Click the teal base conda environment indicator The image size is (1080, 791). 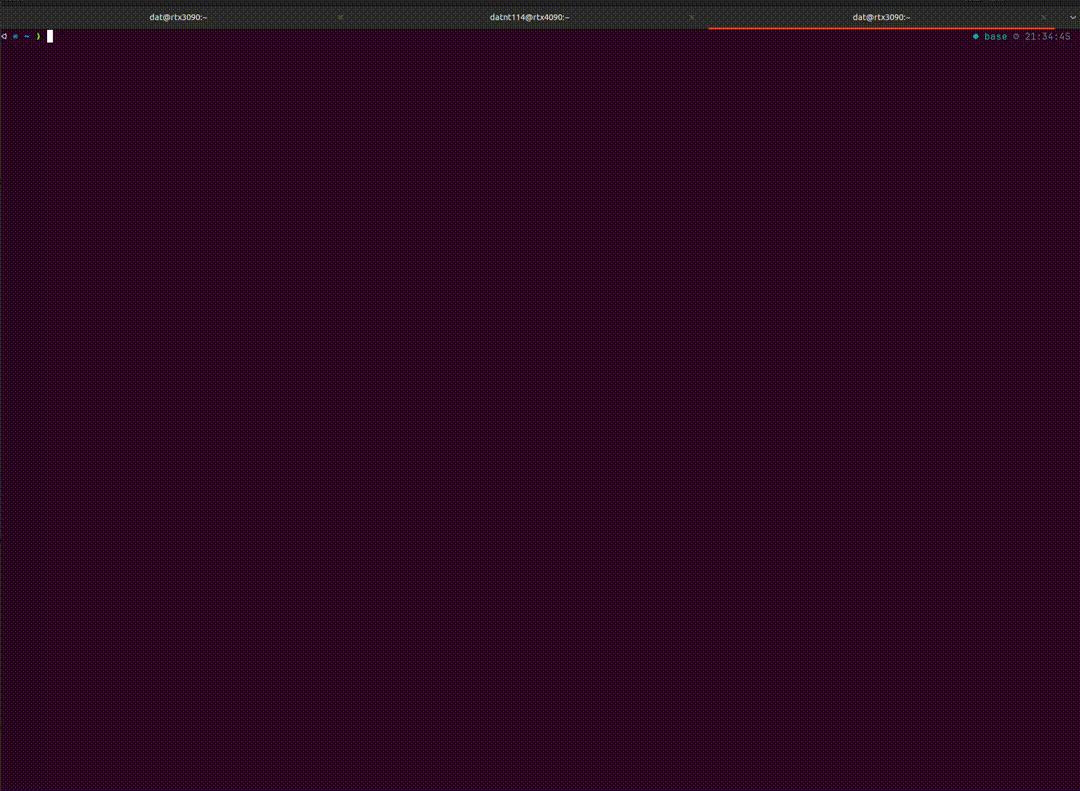[x=995, y=36]
